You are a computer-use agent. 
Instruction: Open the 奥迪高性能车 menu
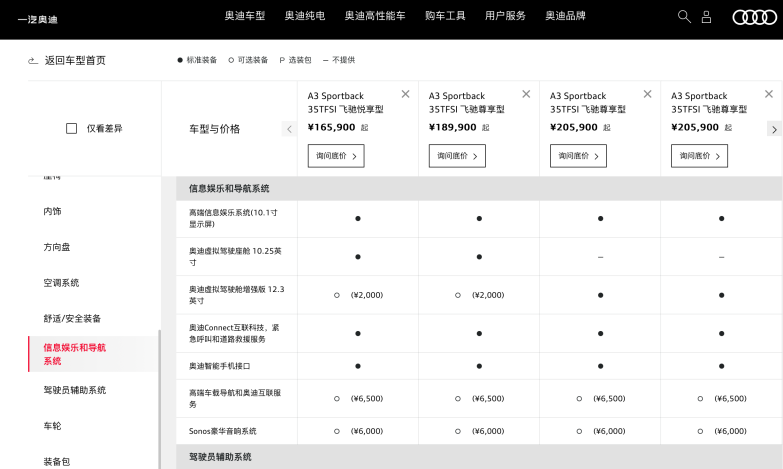click(375, 16)
